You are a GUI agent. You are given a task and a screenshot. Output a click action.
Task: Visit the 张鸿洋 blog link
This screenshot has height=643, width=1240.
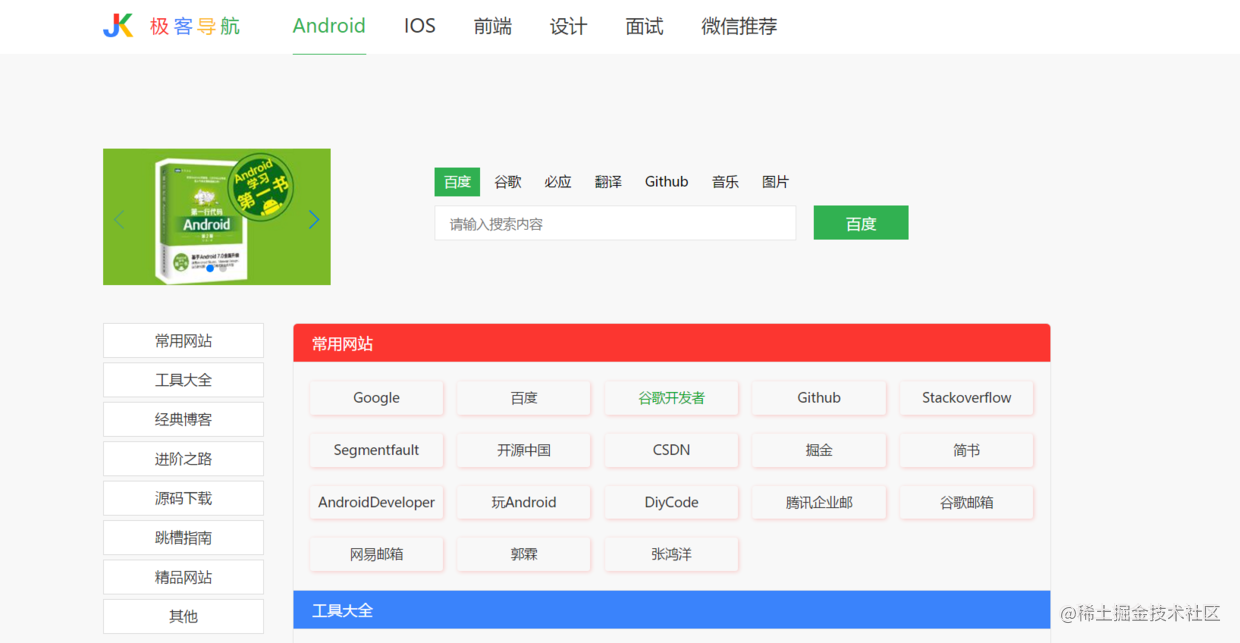click(671, 554)
